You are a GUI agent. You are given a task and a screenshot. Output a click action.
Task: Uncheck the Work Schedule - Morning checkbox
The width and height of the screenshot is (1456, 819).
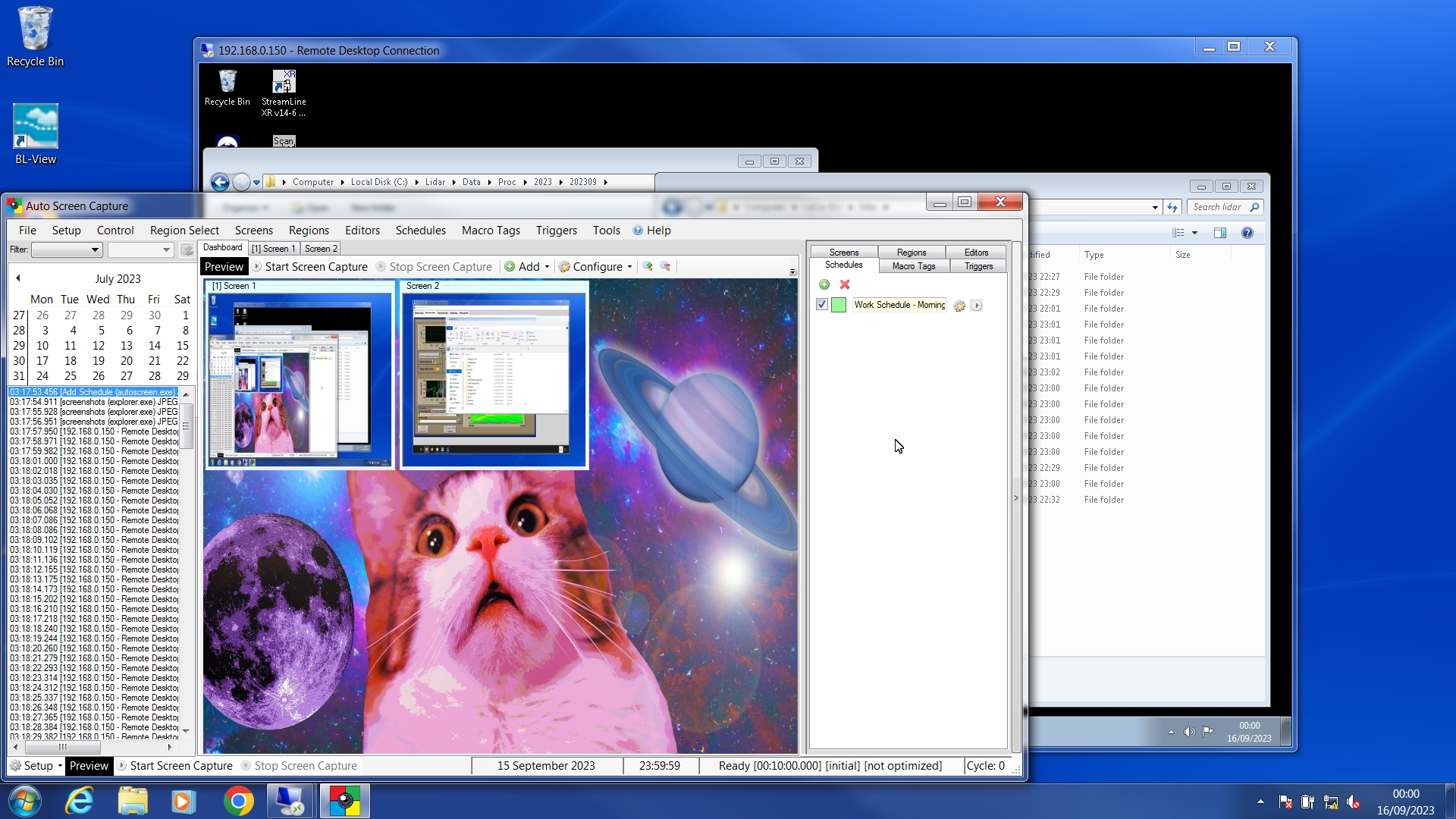pos(822,305)
